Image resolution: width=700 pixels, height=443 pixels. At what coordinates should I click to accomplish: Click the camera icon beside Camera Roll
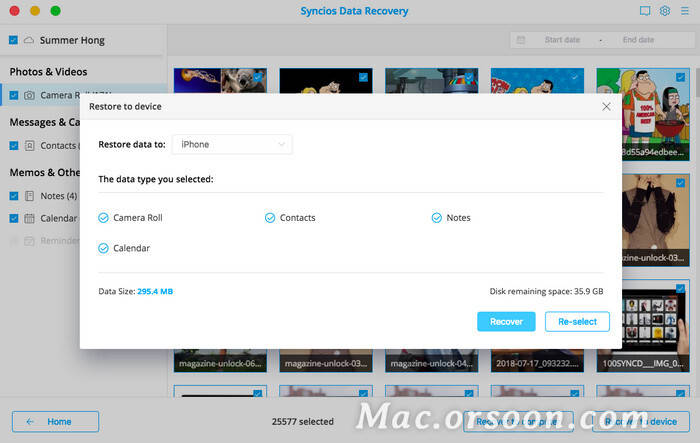point(29,95)
